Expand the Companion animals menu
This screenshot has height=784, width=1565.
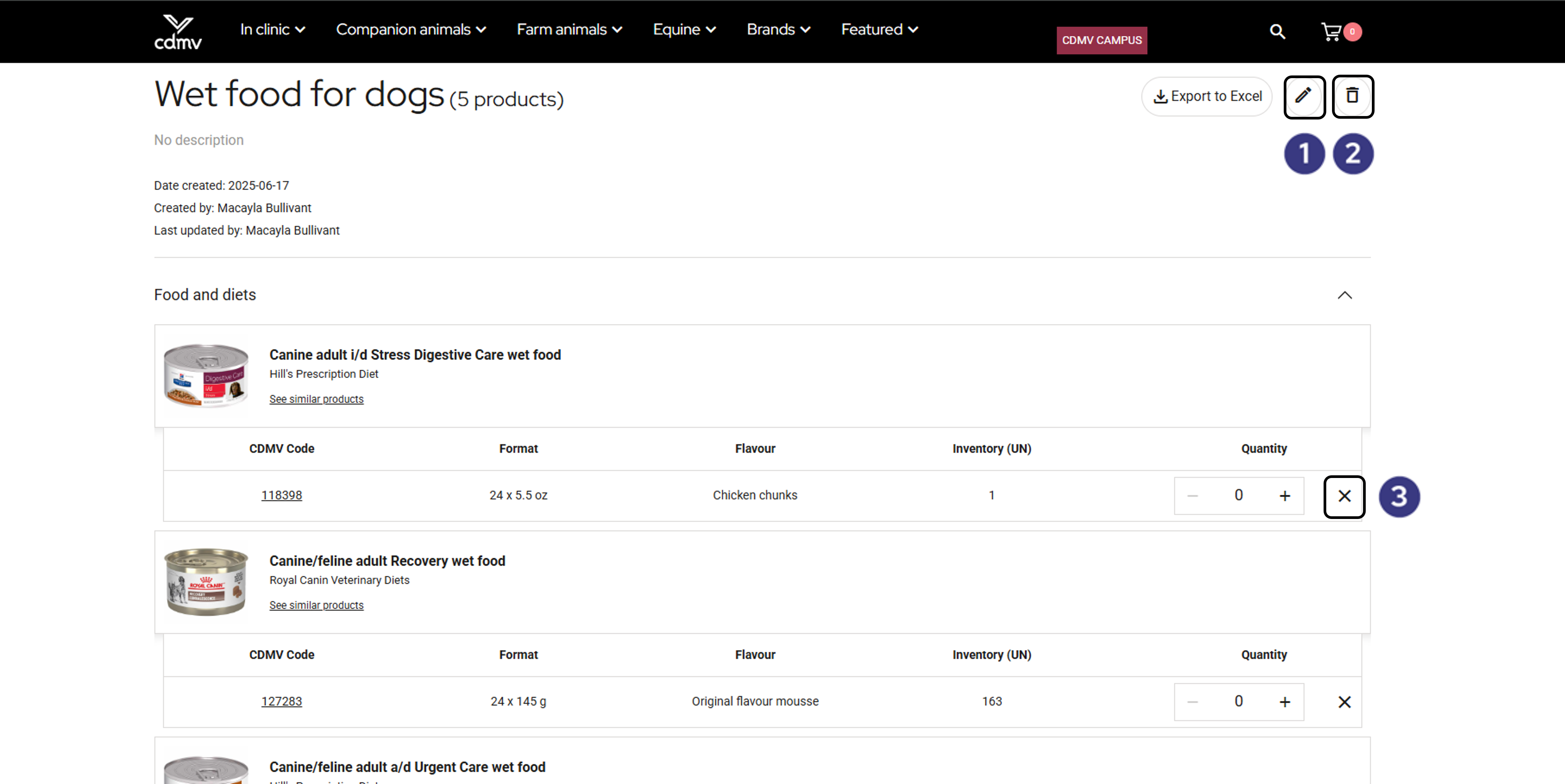click(411, 29)
